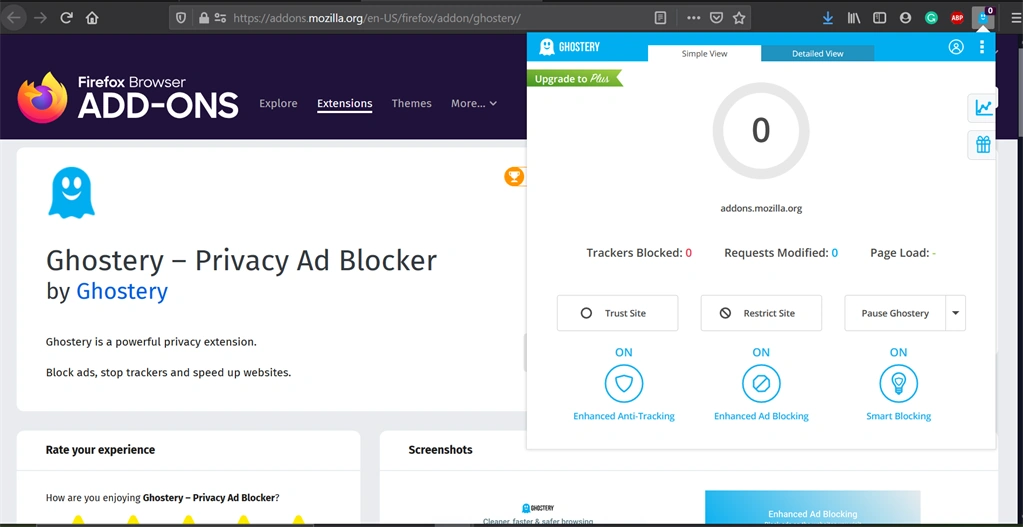Toggle Restrict Site option
The width and height of the screenshot is (1023, 527).
[x=761, y=313]
